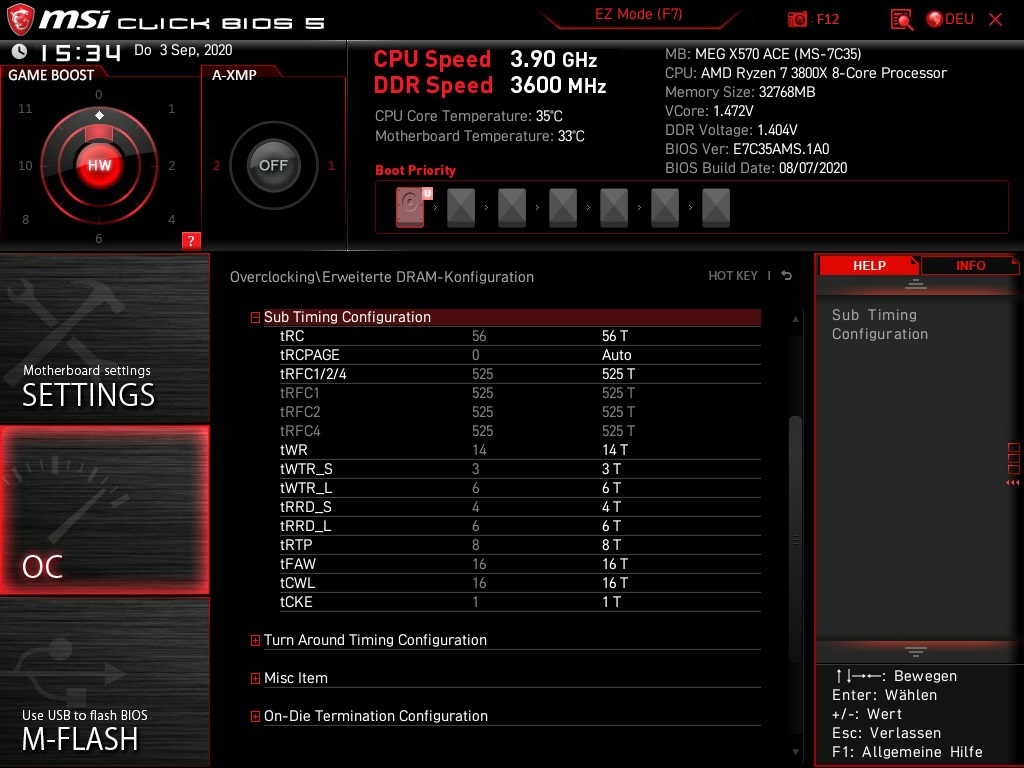Viewport: 1024px width, 768px height.
Task: Click the scrollbar up arrow
Action: click(795, 319)
